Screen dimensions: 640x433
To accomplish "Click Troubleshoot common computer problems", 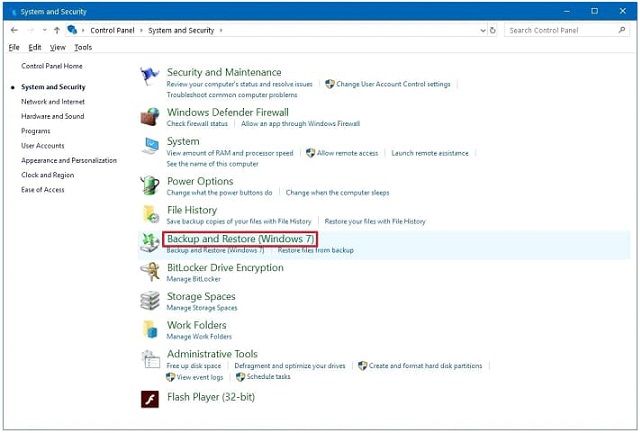I will coord(232,95).
